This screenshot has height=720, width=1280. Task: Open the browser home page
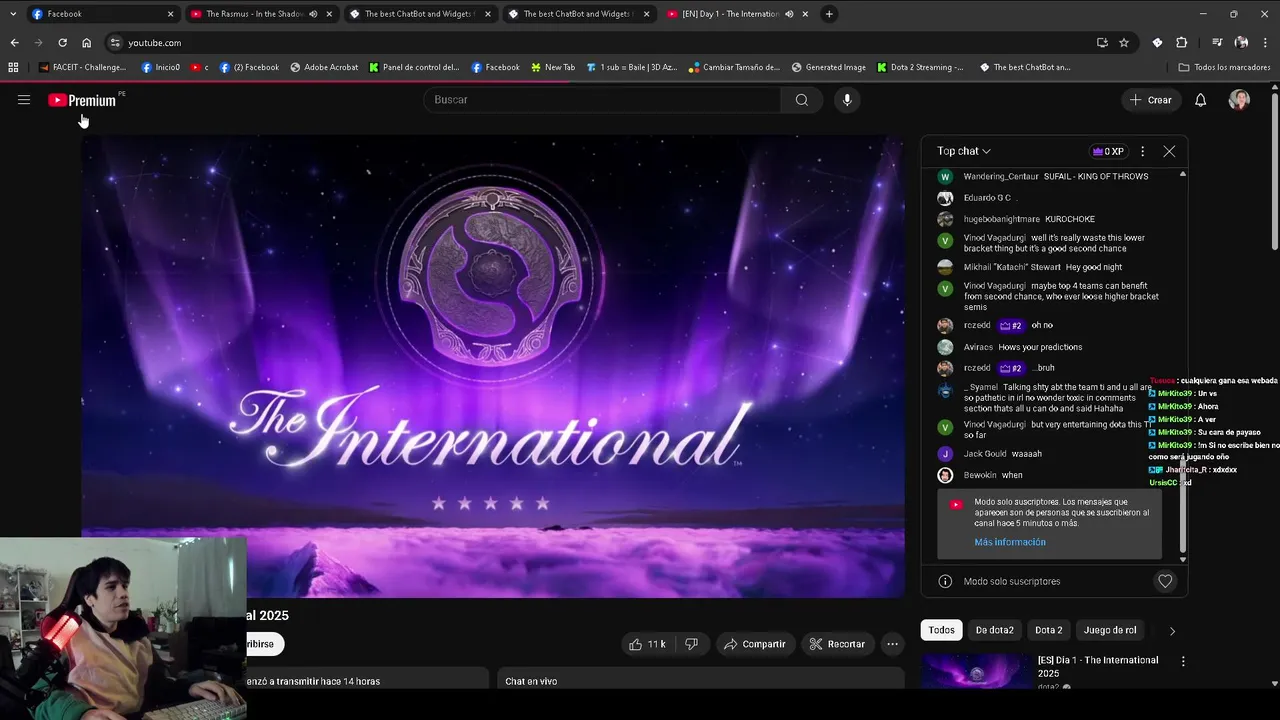point(86,43)
